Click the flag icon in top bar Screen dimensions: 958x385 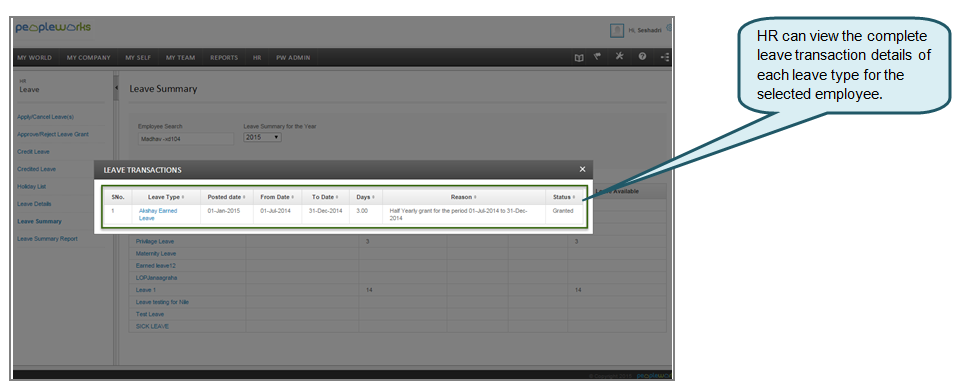pyautogui.click(x=598, y=57)
